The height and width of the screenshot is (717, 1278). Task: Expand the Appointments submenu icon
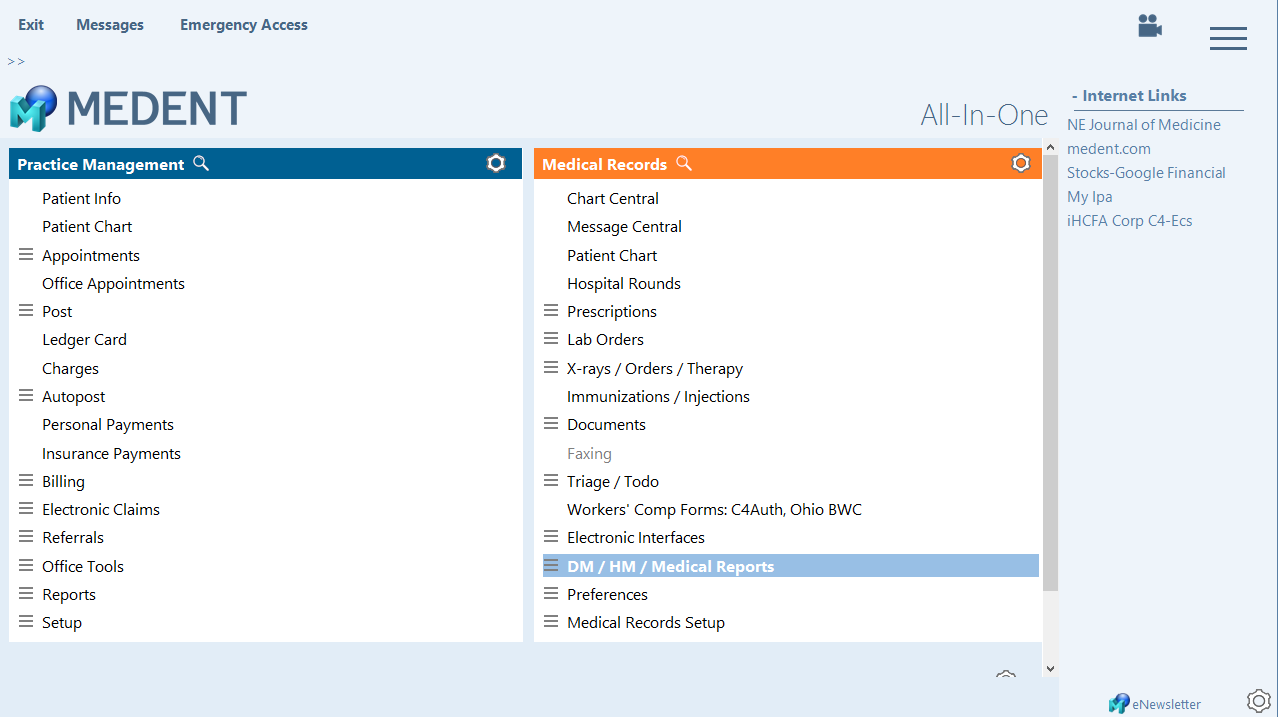click(x=26, y=255)
